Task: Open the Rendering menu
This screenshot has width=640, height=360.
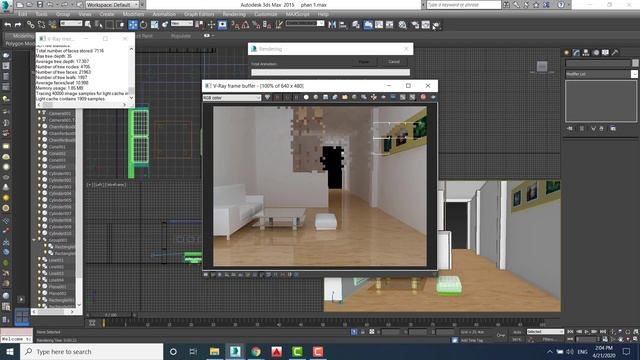Action: pos(234,14)
